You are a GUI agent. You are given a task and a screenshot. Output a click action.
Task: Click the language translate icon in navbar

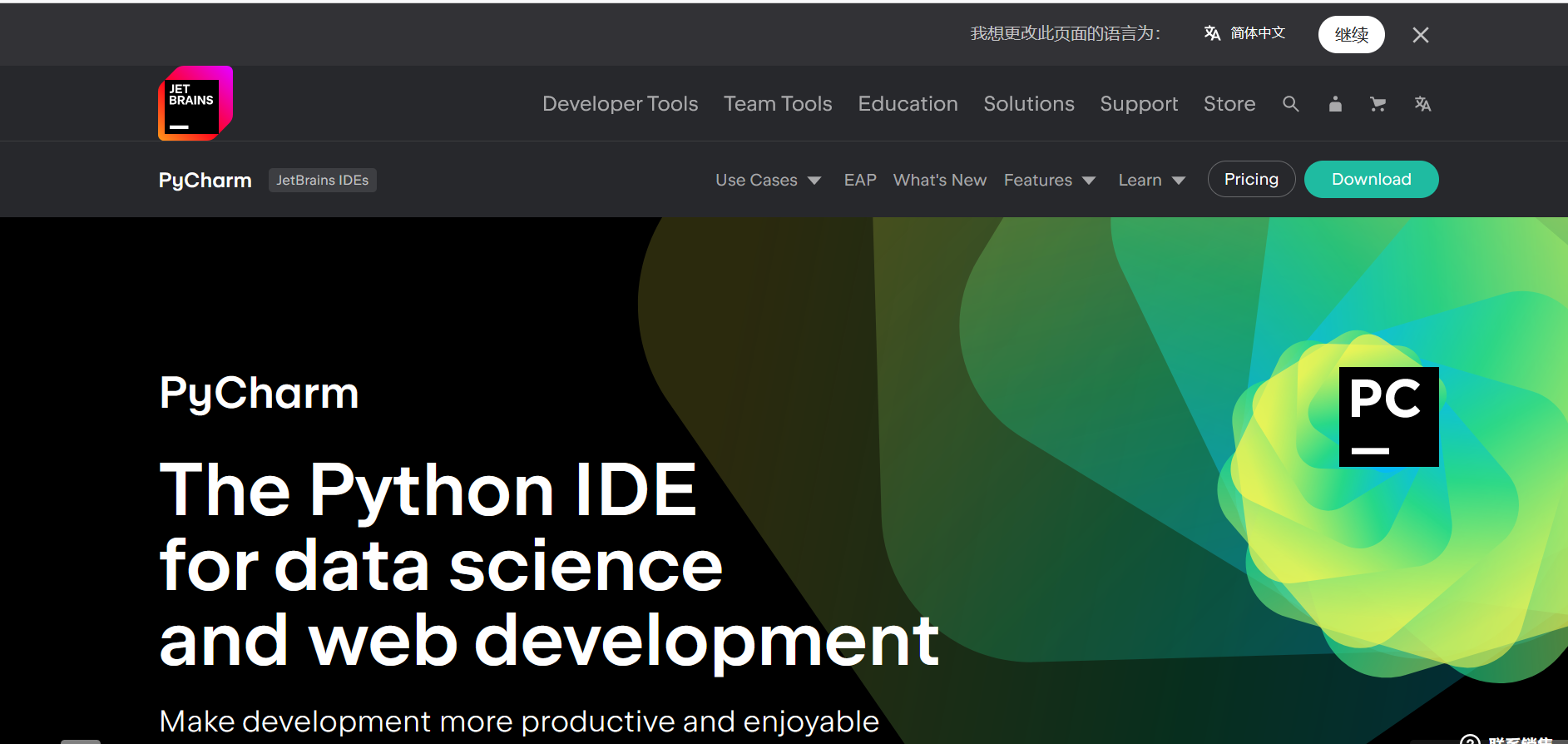(x=1422, y=104)
